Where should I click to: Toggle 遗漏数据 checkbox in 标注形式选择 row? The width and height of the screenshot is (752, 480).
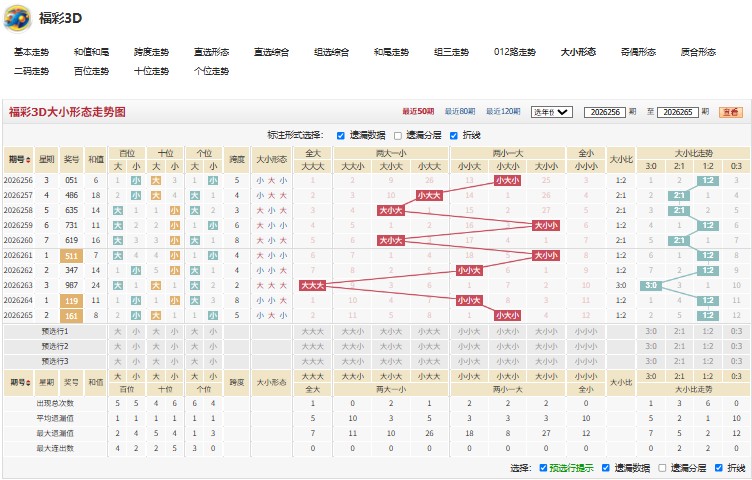click(341, 136)
